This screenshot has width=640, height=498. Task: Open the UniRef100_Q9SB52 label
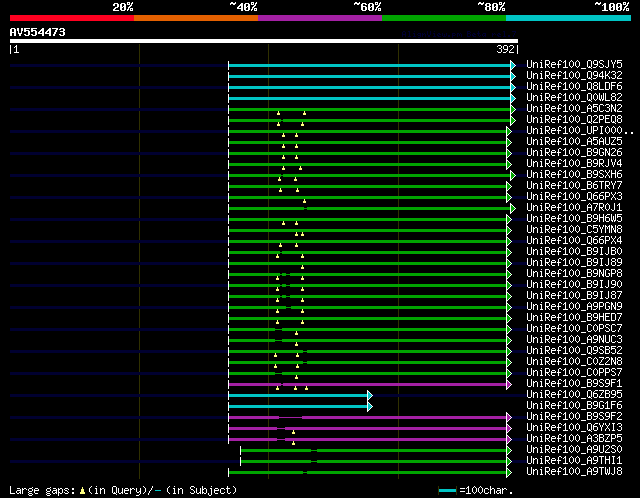(574, 351)
